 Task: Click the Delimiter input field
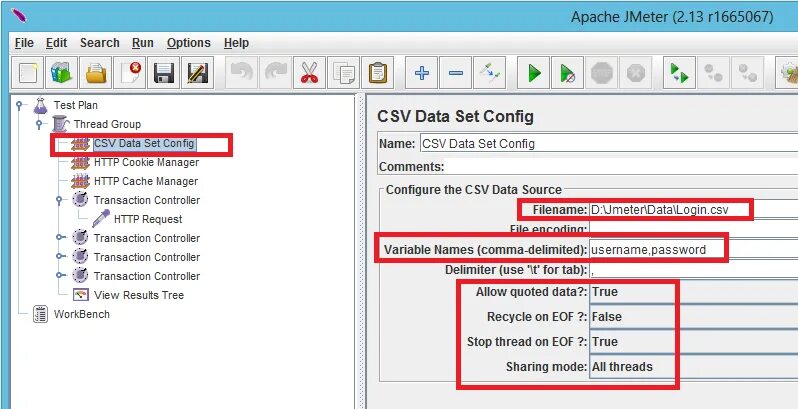(694, 270)
